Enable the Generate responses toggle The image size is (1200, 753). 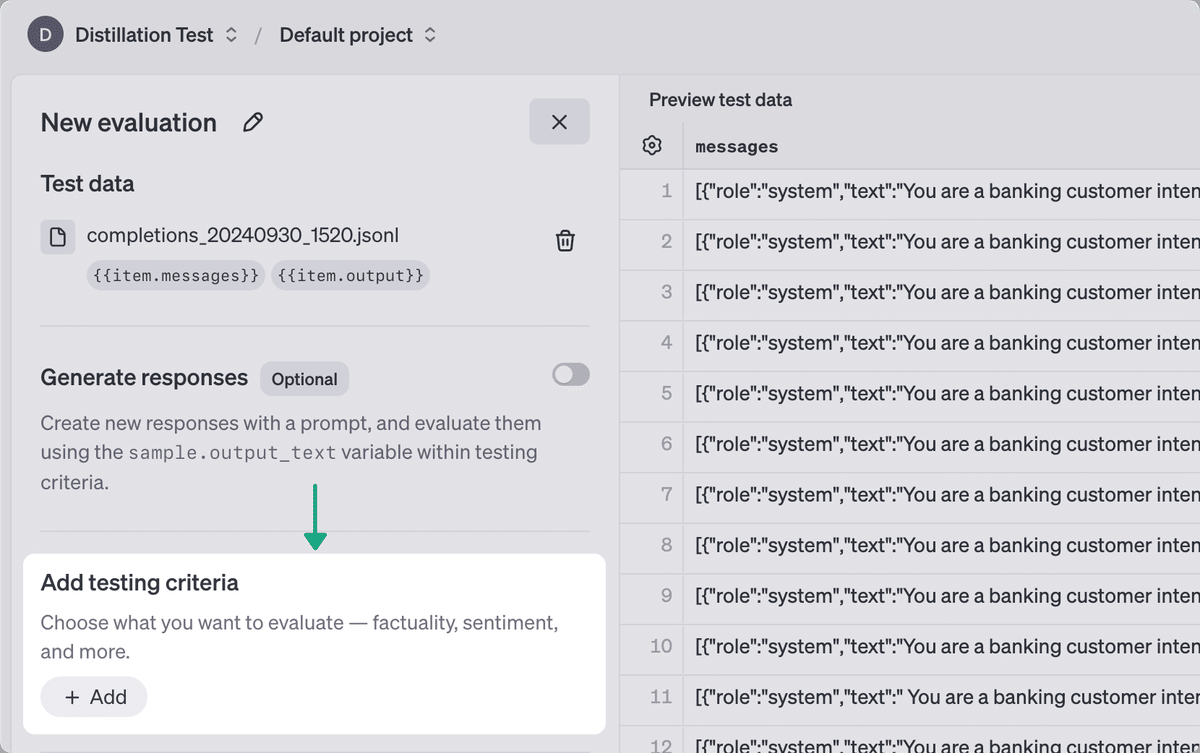click(x=569, y=374)
